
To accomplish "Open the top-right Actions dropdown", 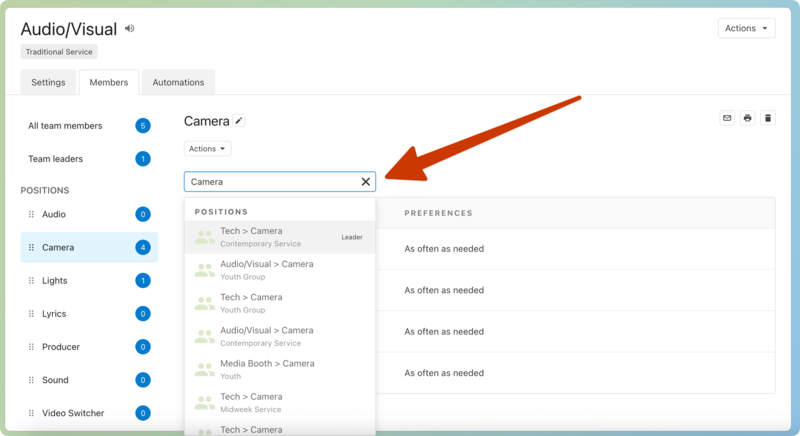I will coord(746,28).
